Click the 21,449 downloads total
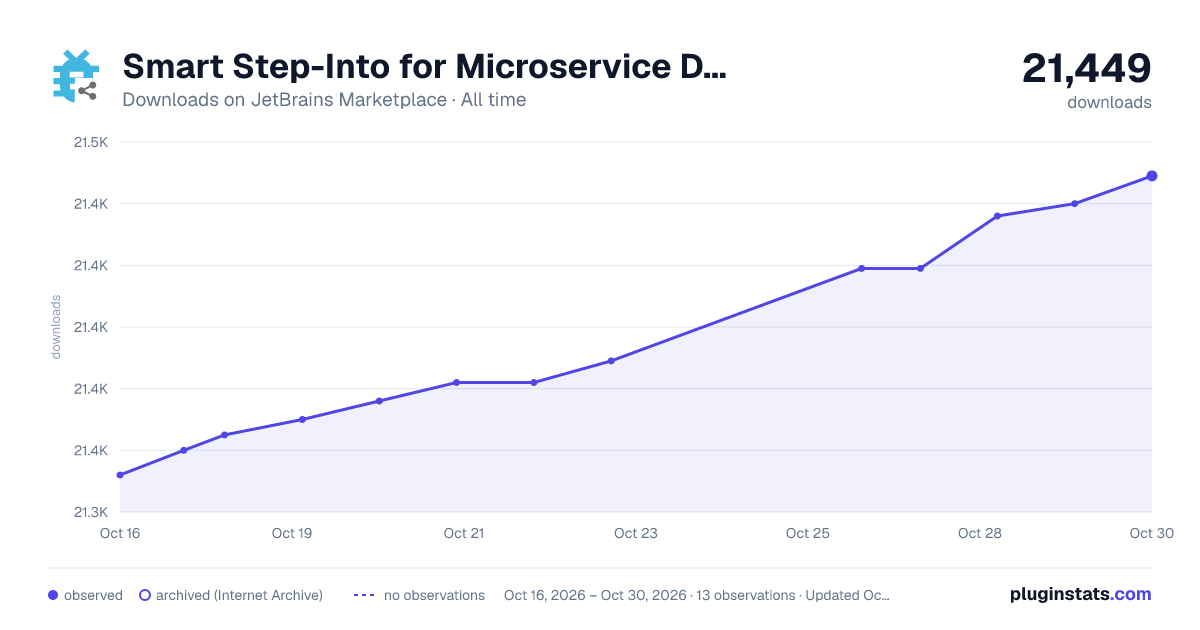Image resolution: width=1200 pixels, height=630 pixels. [x=1086, y=69]
